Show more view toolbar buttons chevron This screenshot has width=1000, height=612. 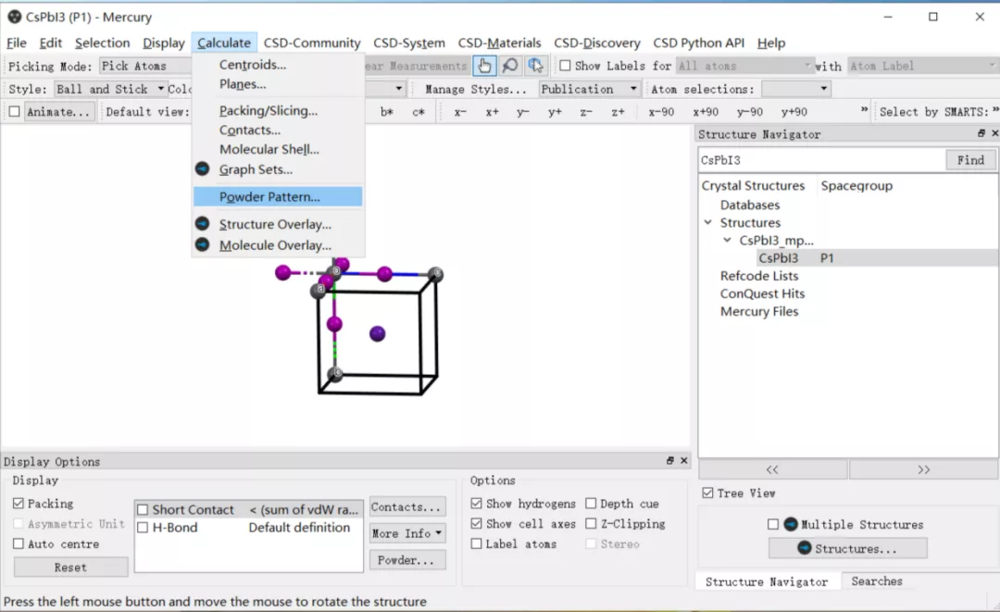[x=864, y=110]
